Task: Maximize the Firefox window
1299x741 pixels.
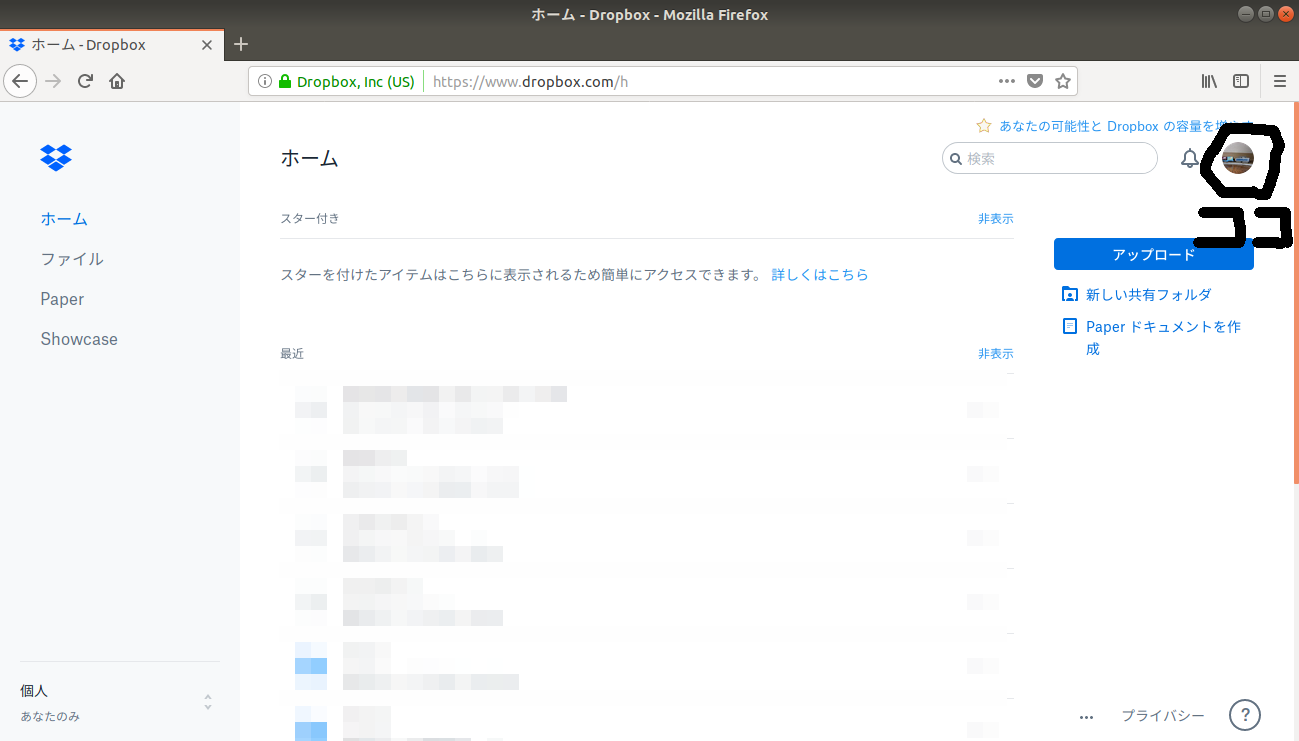Action: coord(1265,14)
